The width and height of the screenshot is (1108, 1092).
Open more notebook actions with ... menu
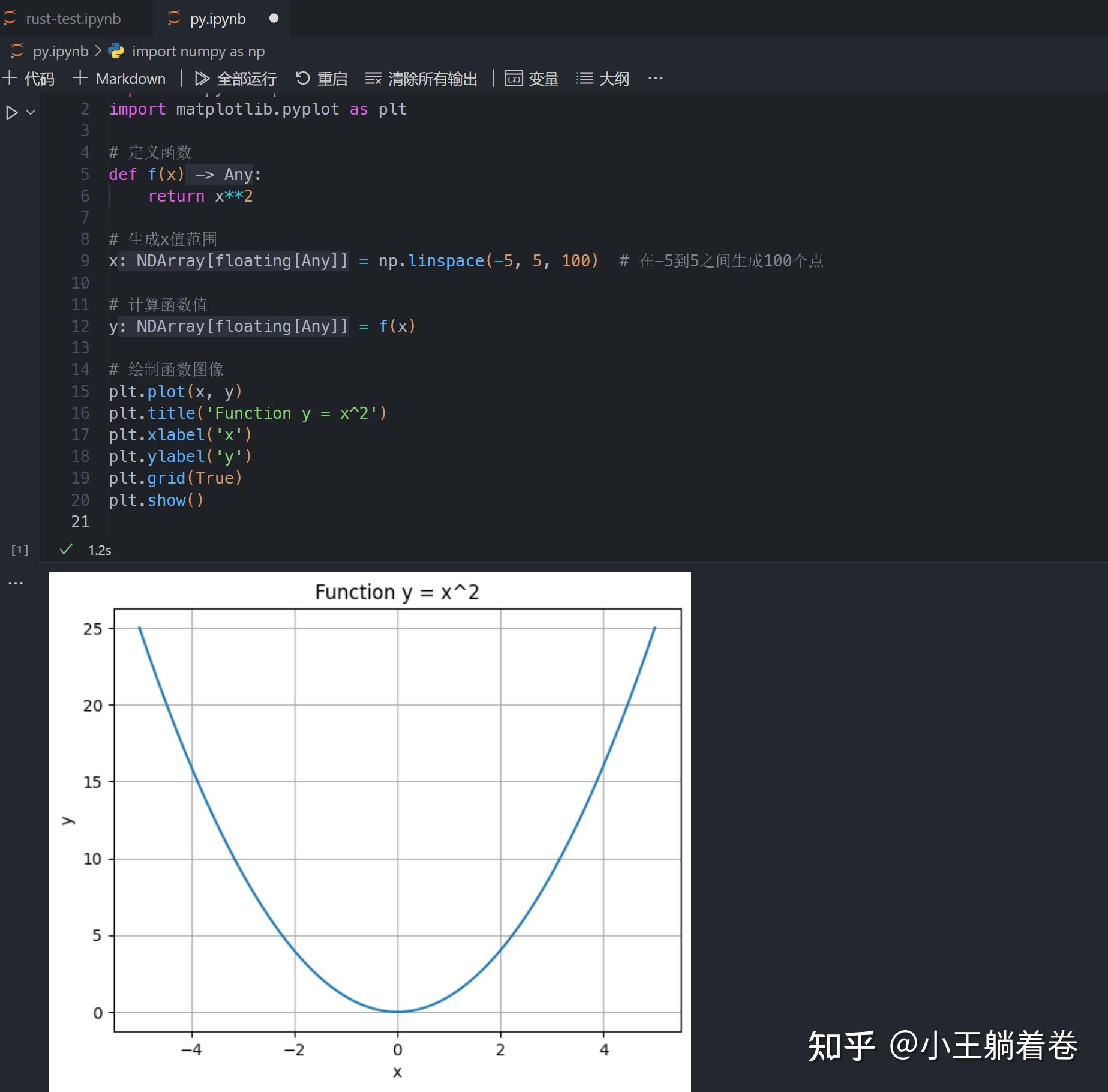point(654,78)
